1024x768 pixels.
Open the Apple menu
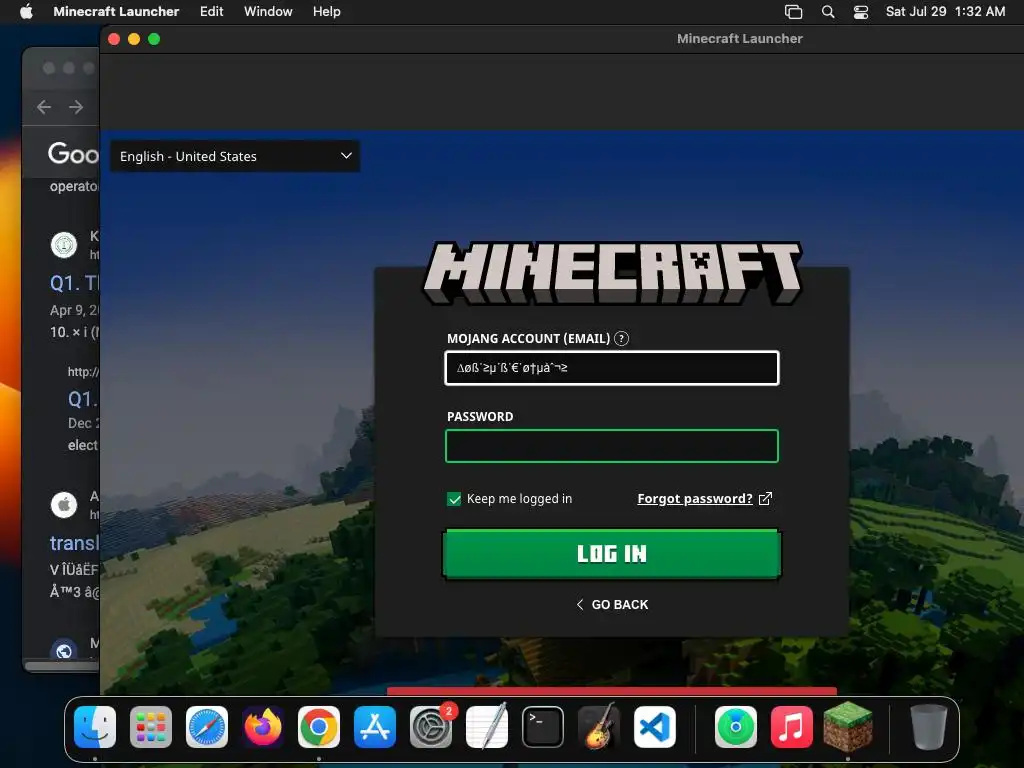[26, 11]
